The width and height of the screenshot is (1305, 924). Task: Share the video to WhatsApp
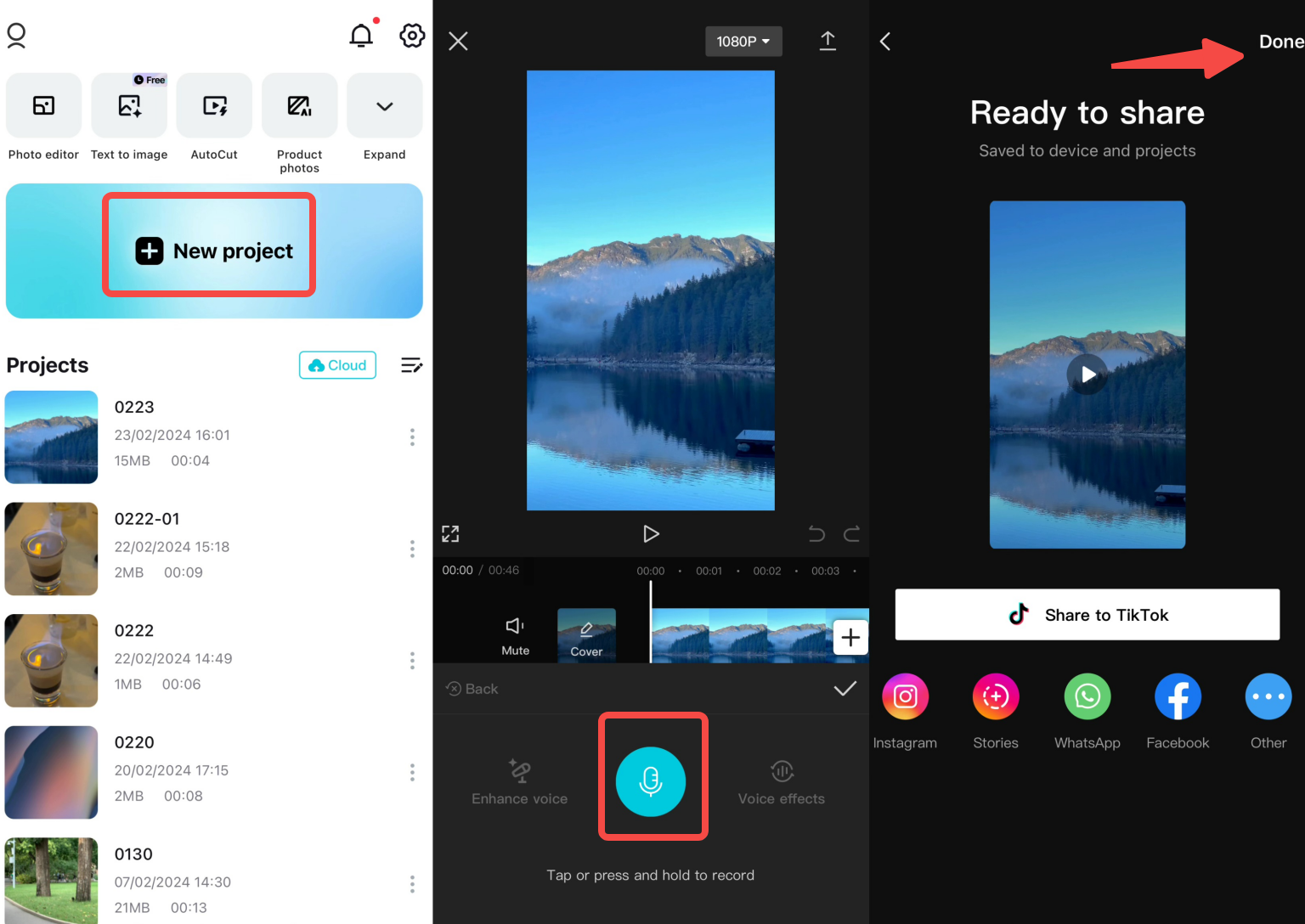[1087, 696]
